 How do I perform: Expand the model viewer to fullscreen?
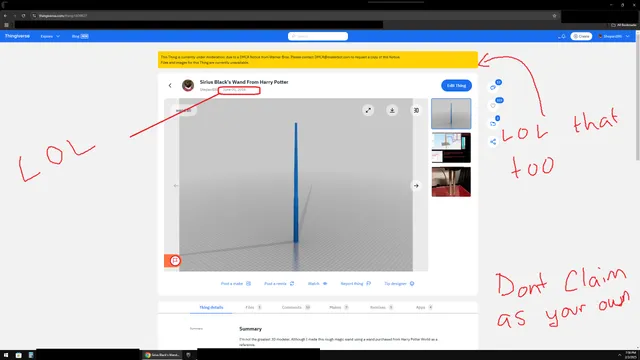(368, 110)
